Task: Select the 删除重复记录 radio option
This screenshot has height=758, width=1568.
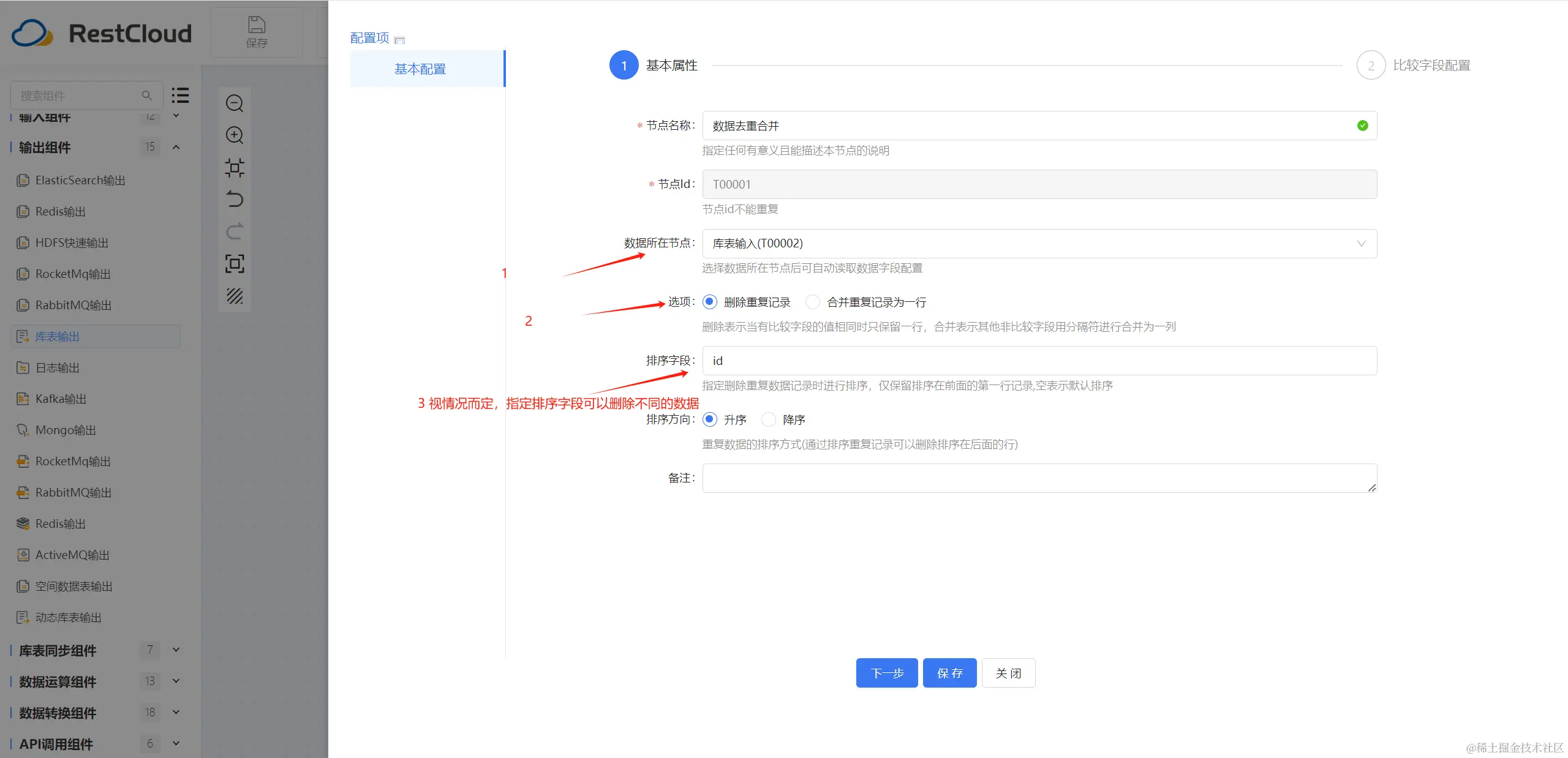Action: tap(710, 302)
